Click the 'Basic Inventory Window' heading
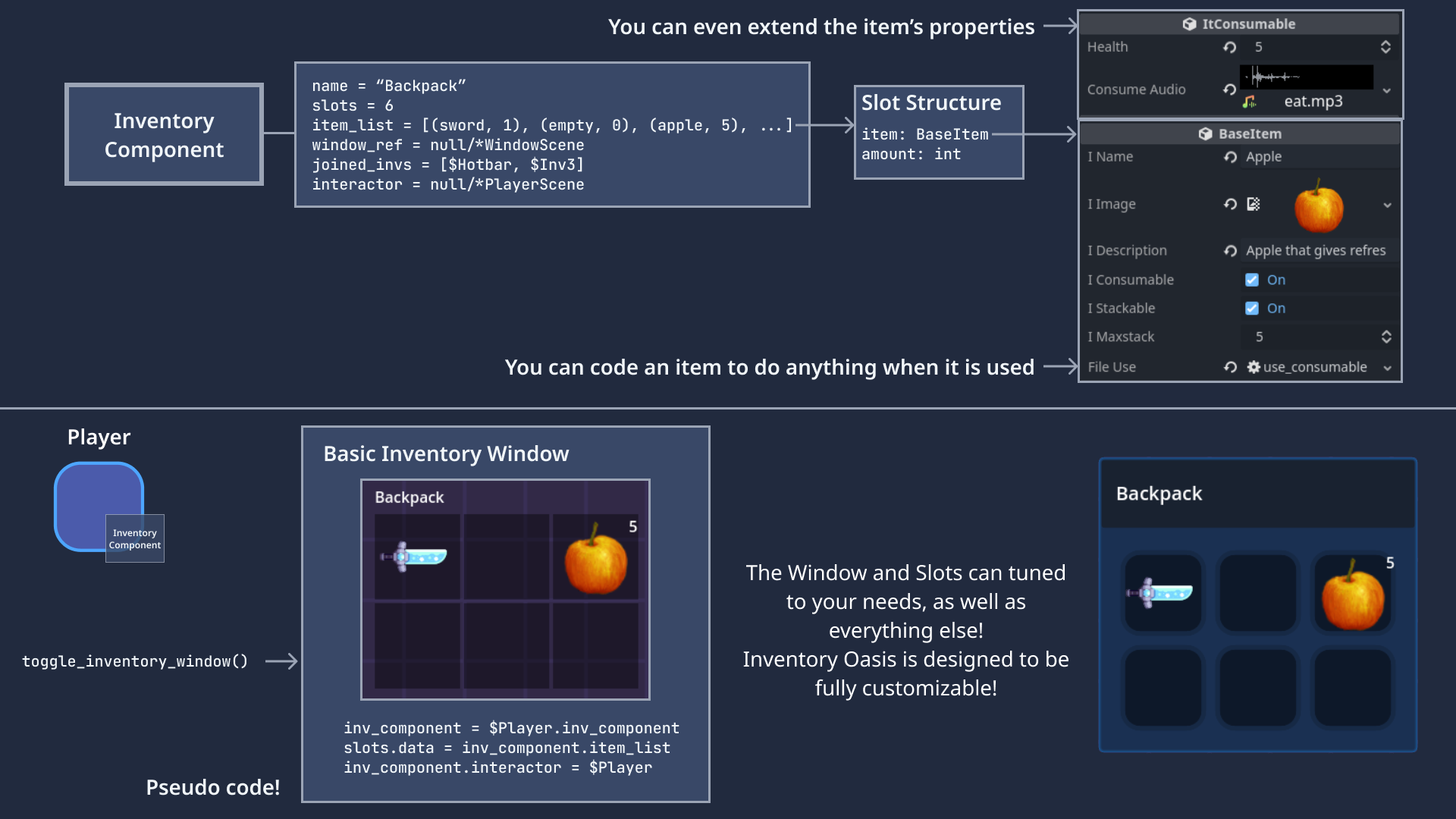 446,454
